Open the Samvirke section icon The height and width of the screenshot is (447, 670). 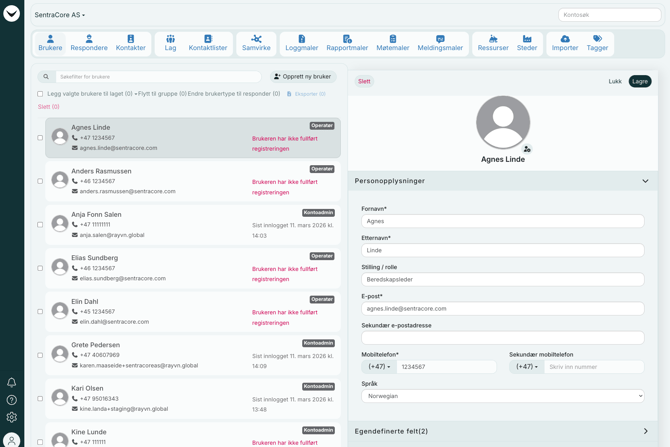pyautogui.click(x=256, y=39)
